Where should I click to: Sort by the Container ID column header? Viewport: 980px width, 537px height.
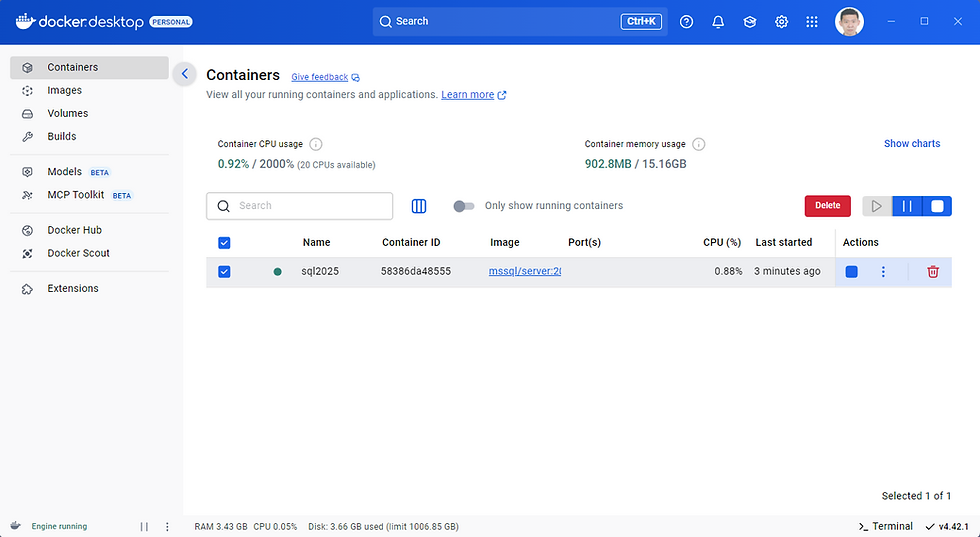click(x=411, y=243)
